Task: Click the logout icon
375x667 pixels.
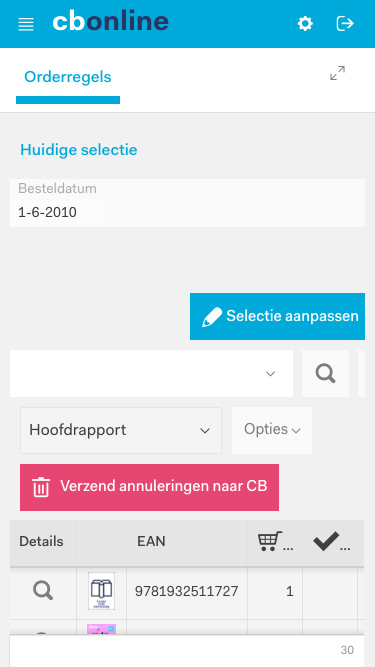Action: [345, 23]
